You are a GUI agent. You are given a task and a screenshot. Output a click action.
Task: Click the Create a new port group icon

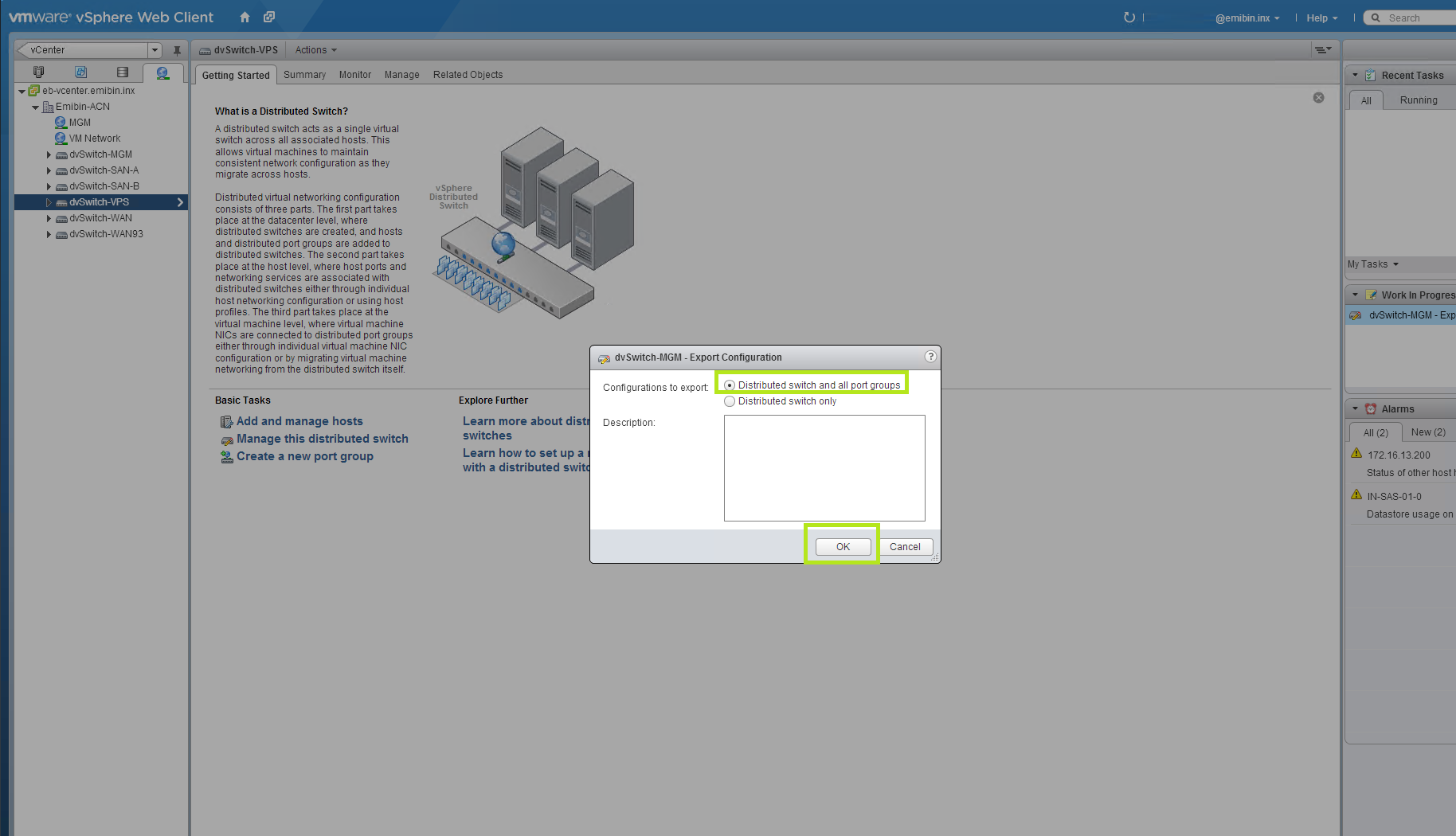tap(226, 457)
